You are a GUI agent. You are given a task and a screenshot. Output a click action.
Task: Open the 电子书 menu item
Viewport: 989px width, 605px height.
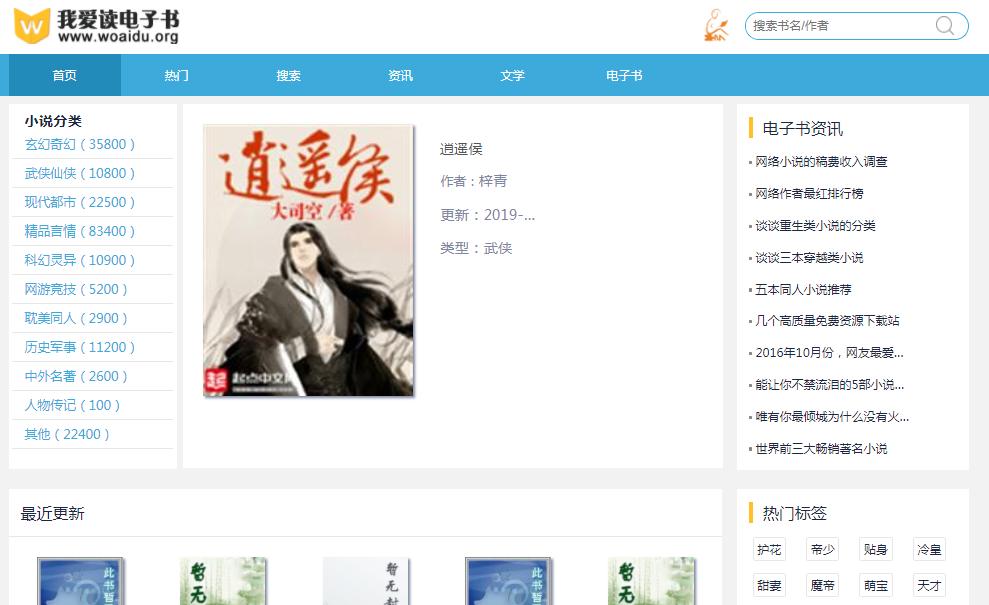[x=623, y=75]
